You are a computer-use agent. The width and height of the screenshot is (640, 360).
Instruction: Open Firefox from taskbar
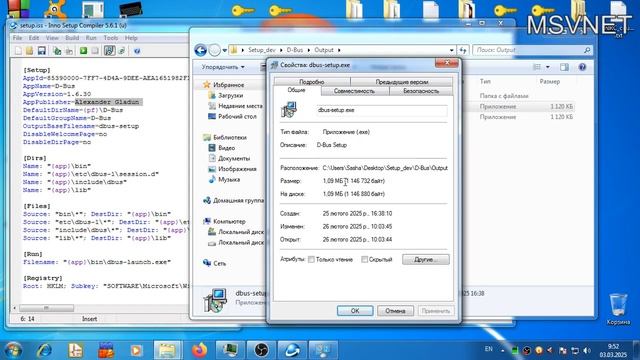[199, 350]
